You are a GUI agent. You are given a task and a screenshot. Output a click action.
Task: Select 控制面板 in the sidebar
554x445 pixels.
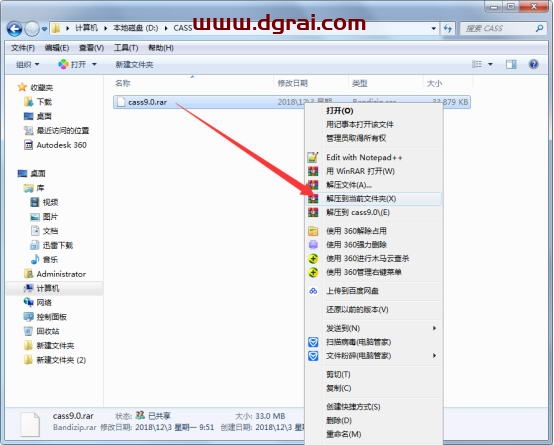(x=45, y=317)
